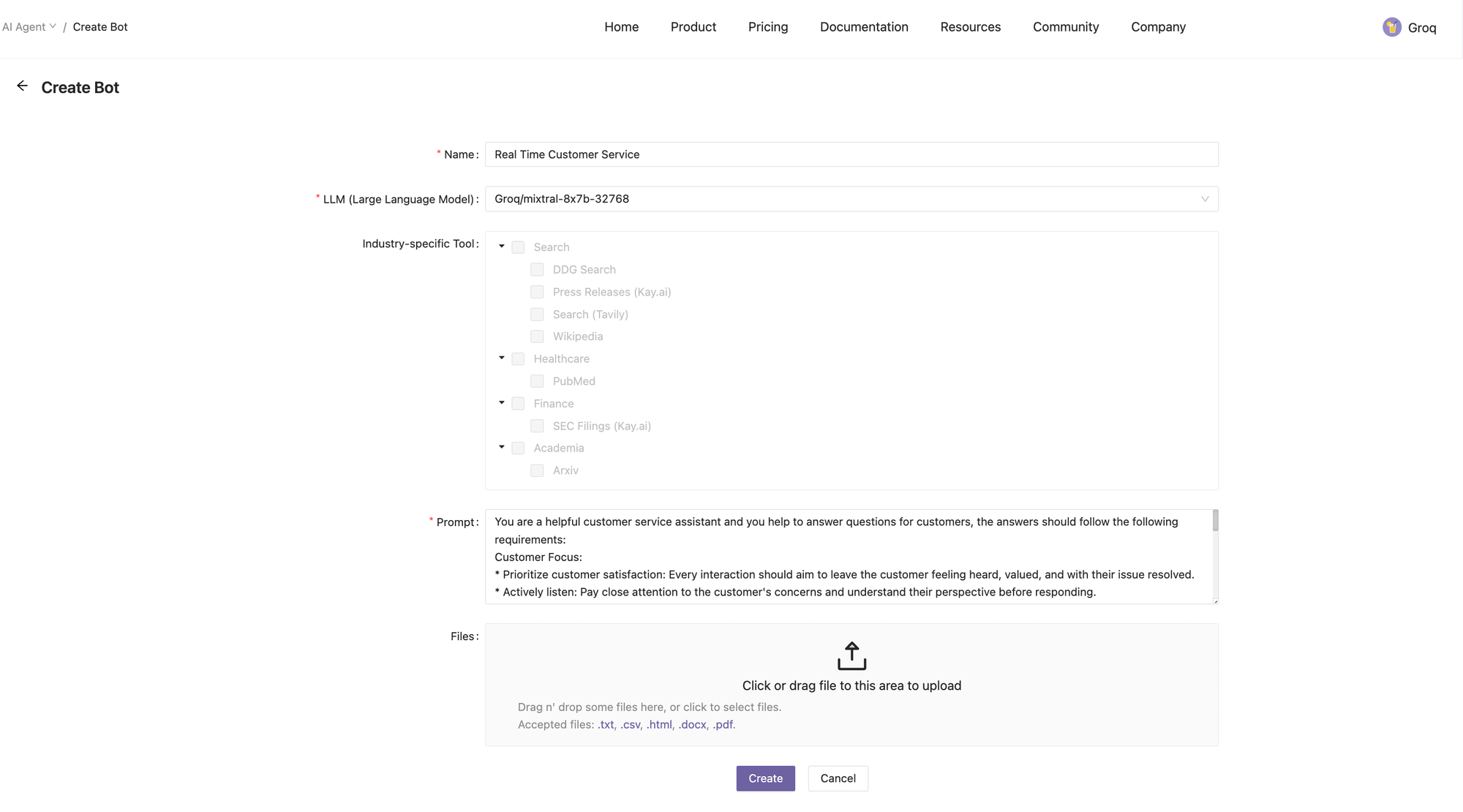
Task: Check the DDG Search checkbox
Action: pos(537,269)
